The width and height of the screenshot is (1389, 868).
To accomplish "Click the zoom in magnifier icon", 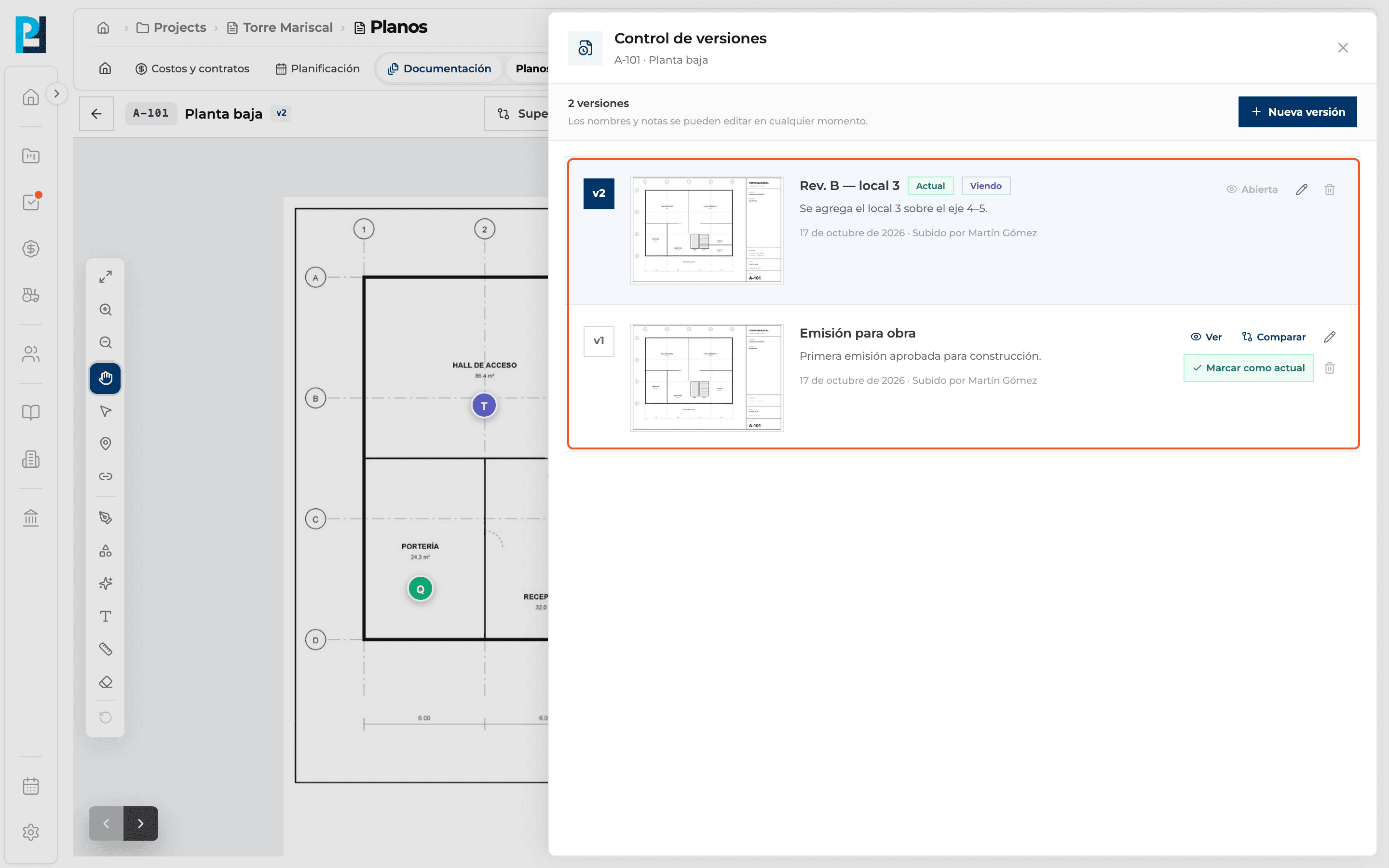I will tap(105, 310).
